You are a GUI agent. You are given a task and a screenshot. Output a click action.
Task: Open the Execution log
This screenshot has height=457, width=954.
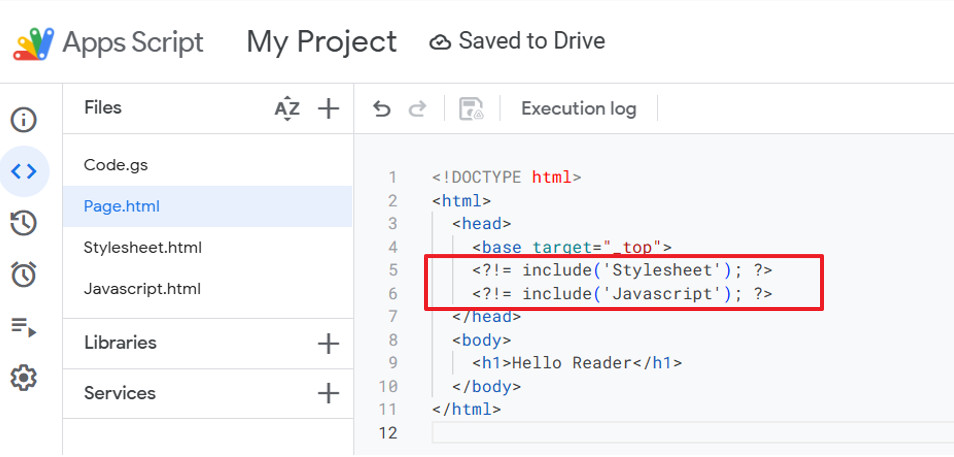pos(578,109)
